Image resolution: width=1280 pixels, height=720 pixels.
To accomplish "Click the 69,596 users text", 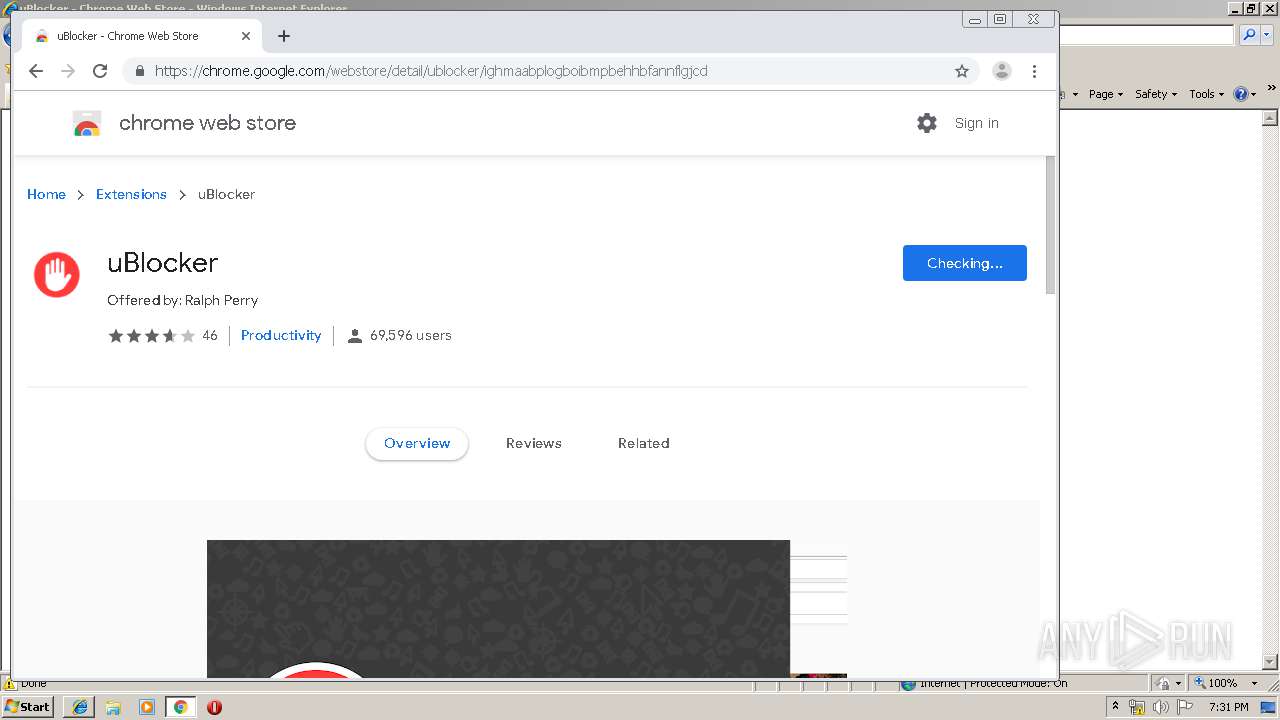I will [410, 336].
